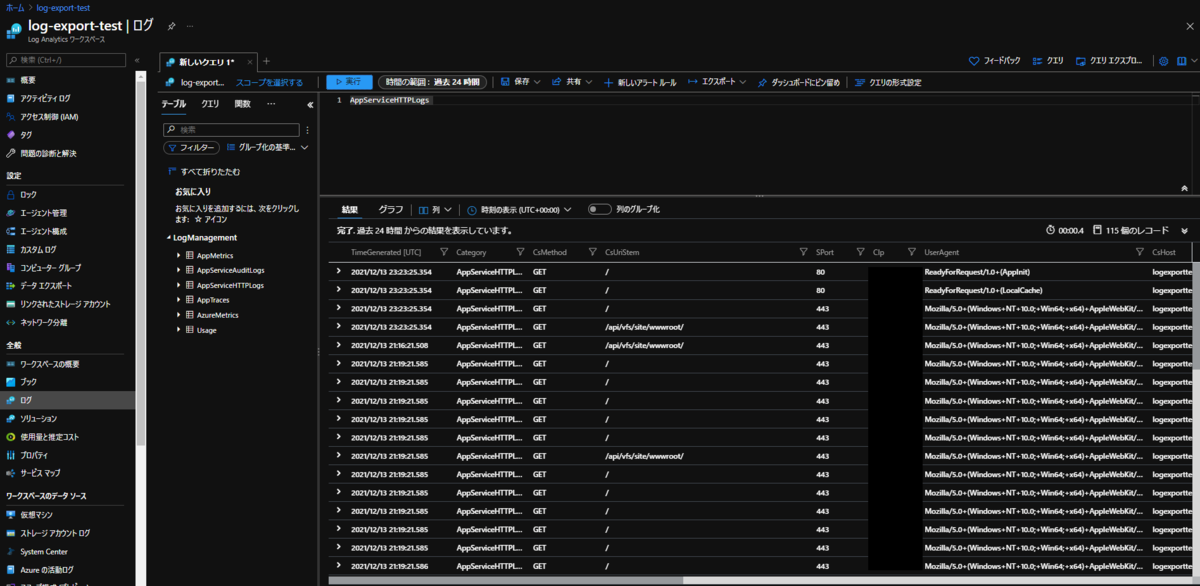Open the クエリ list in the top toolbar
Screen dimensions: 1200x586
pos(1048,61)
